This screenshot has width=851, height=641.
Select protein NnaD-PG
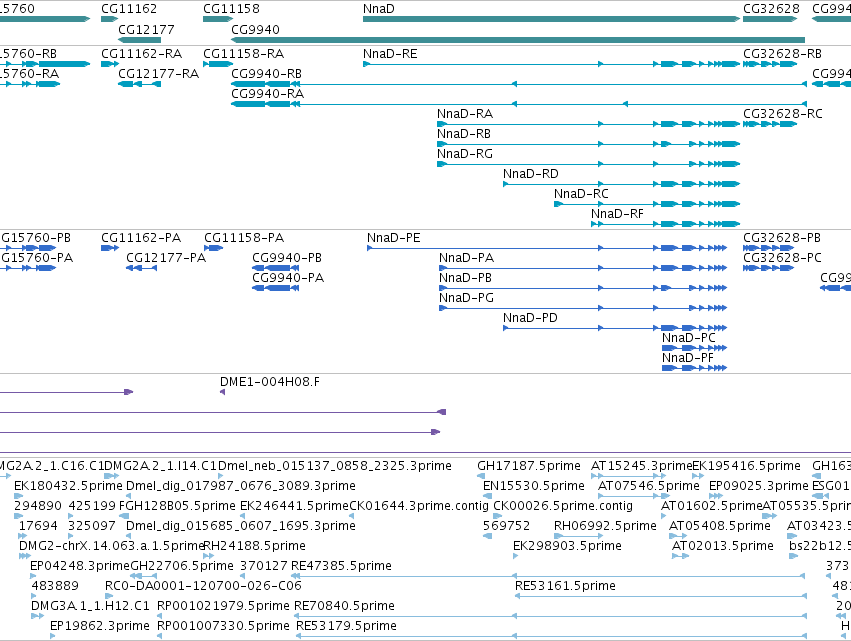(x=583, y=308)
